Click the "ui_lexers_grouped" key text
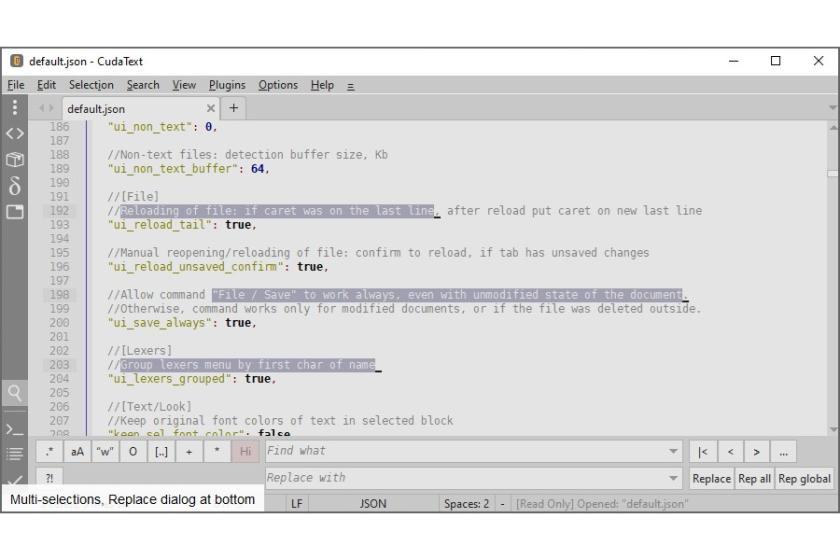This screenshot has height=560, width=840. (169, 379)
